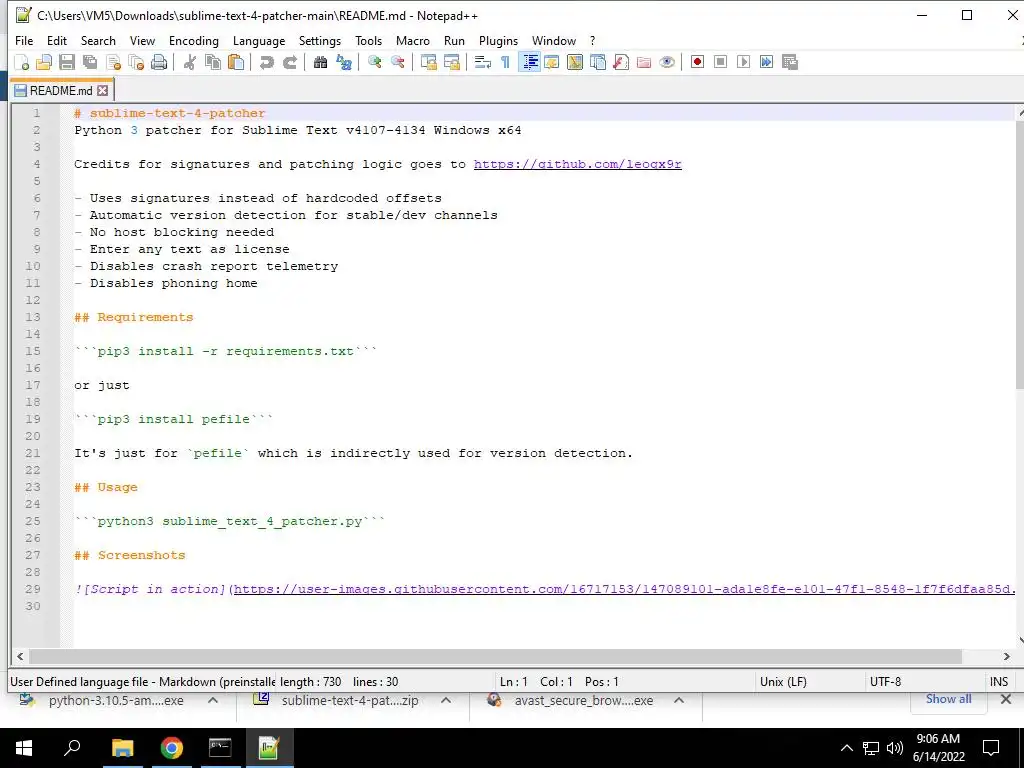Open the Edit menu
The height and width of the screenshot is (768, 1024).
[x=57, y=40]
